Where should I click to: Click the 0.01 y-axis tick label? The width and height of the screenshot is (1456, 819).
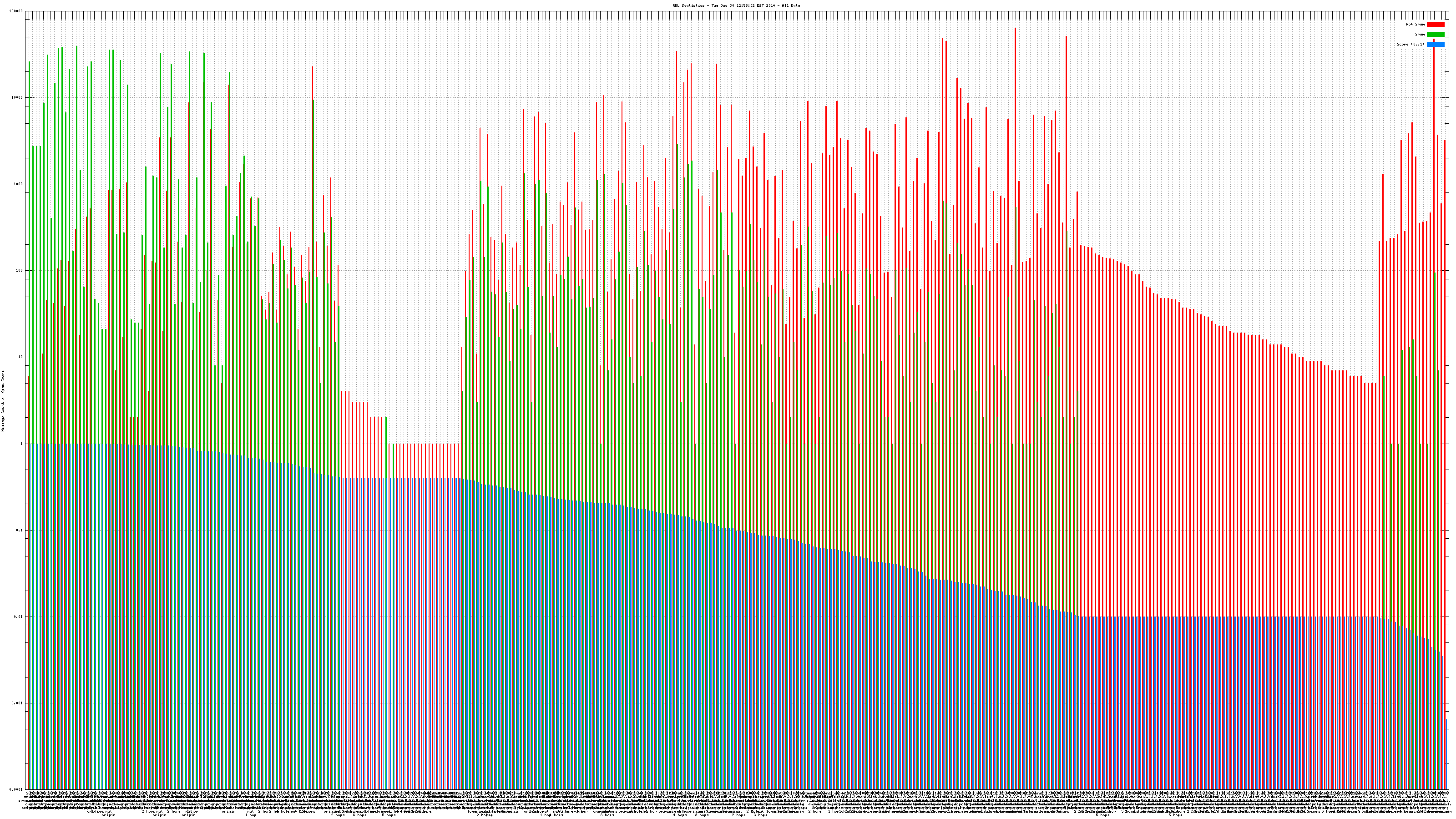18,617
